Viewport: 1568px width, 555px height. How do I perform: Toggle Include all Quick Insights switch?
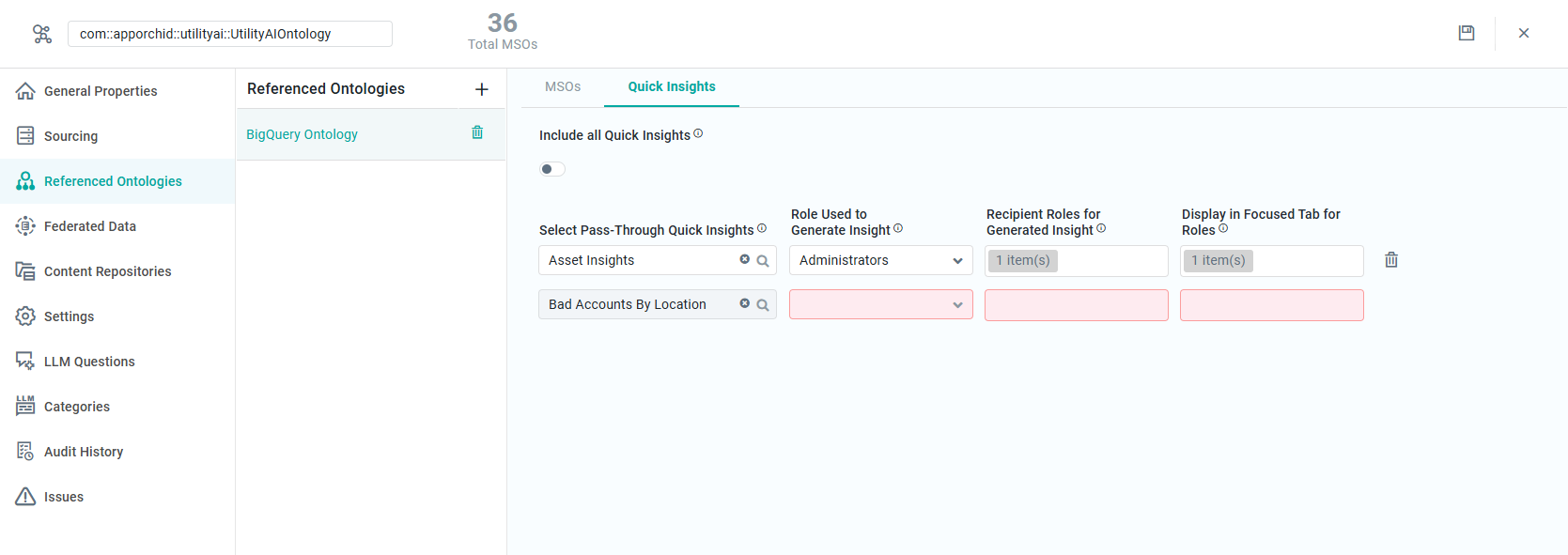(552, 169)
